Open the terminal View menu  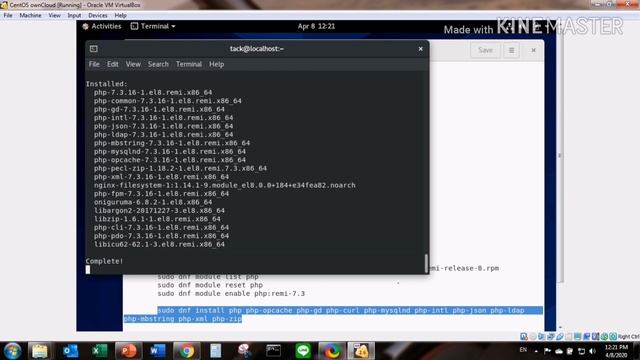(x=133, y=64)
